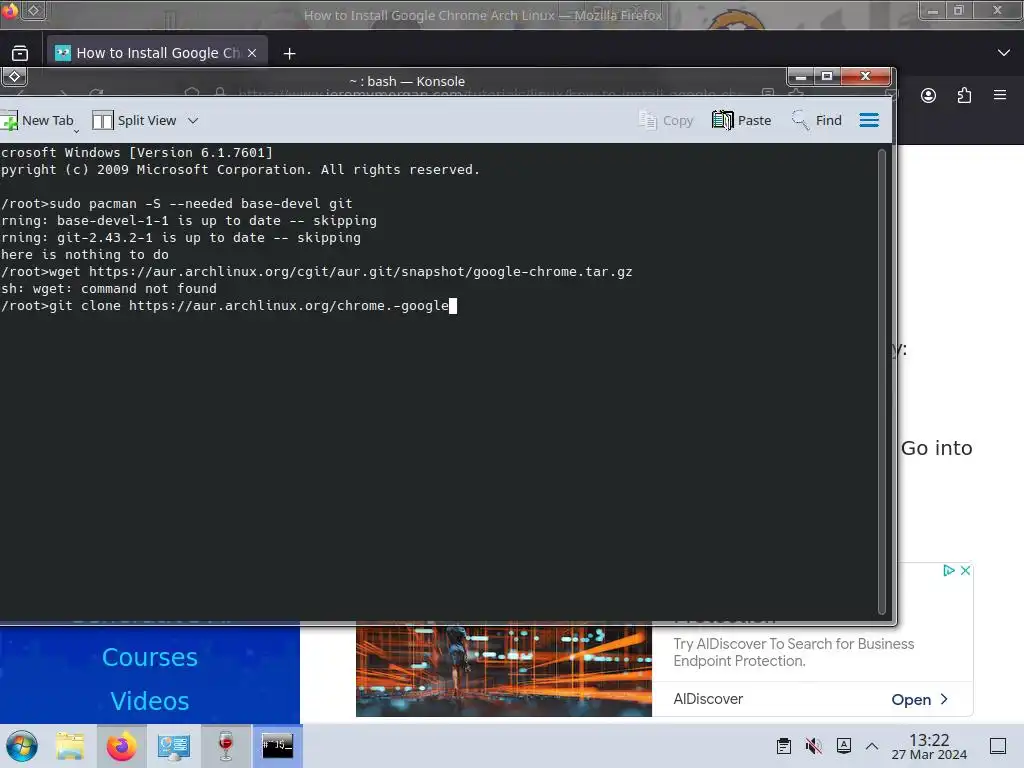This screenshot has width=1024, height=768.
Task: Open Firefox application hamburger menu
Action: [1000, 95]
